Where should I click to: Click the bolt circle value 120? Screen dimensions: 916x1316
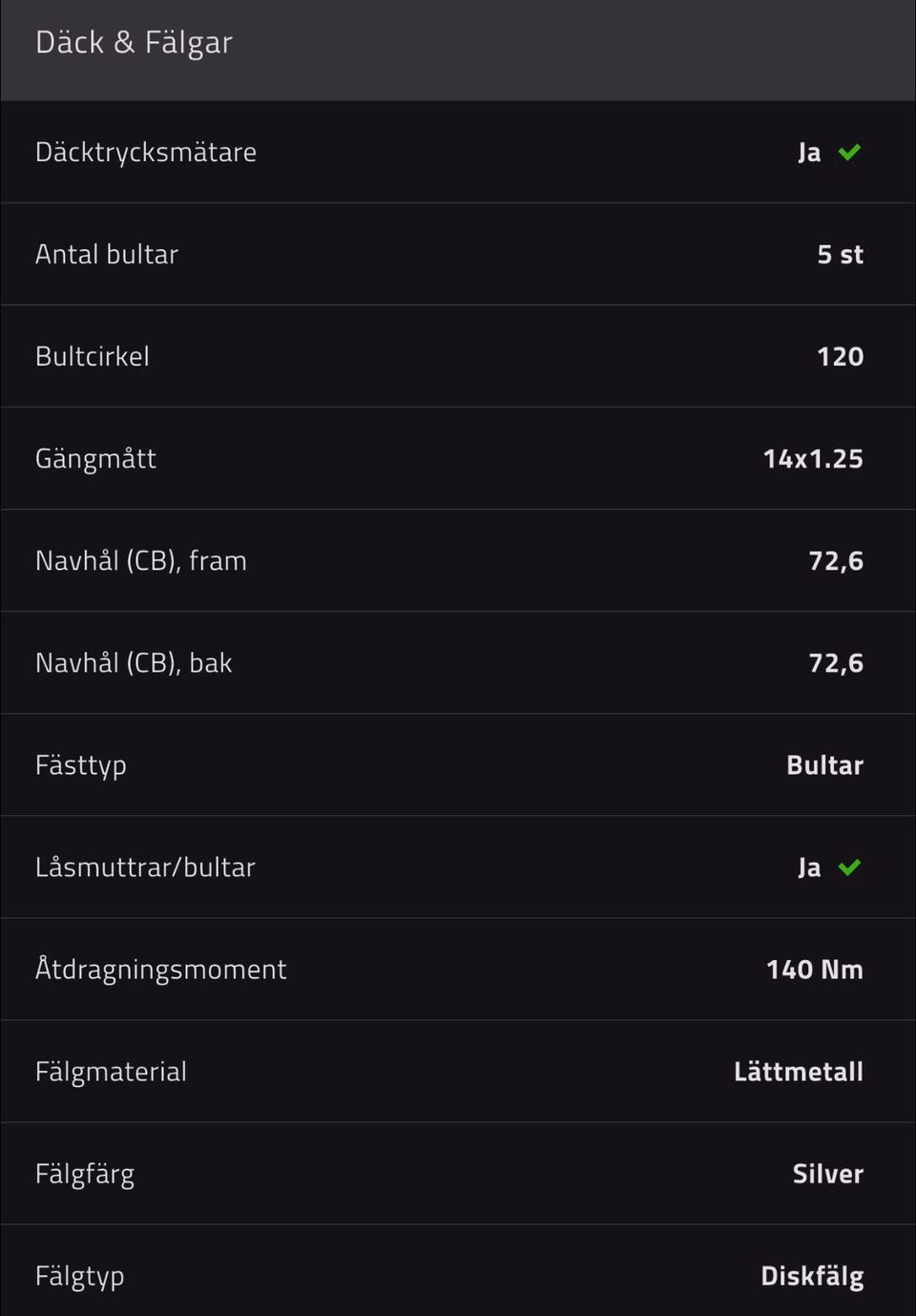click(x=840, y=357)
